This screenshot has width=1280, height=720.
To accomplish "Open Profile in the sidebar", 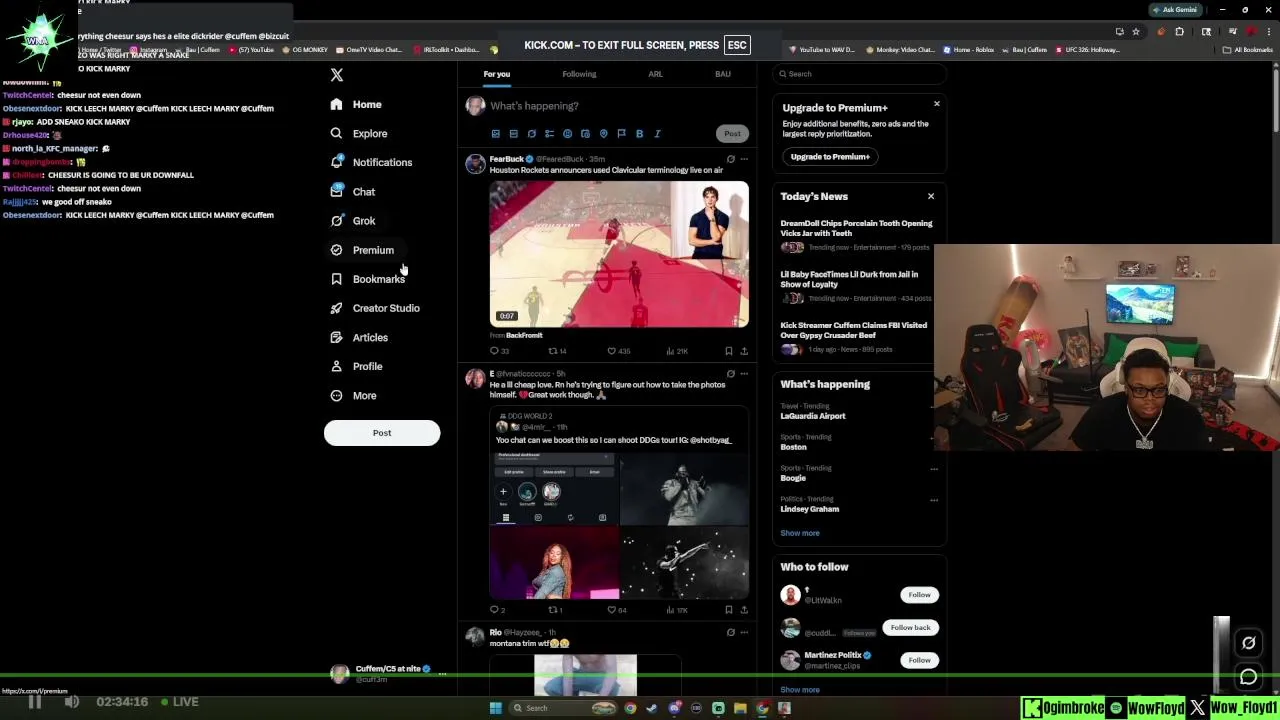I will pos(356,366).
